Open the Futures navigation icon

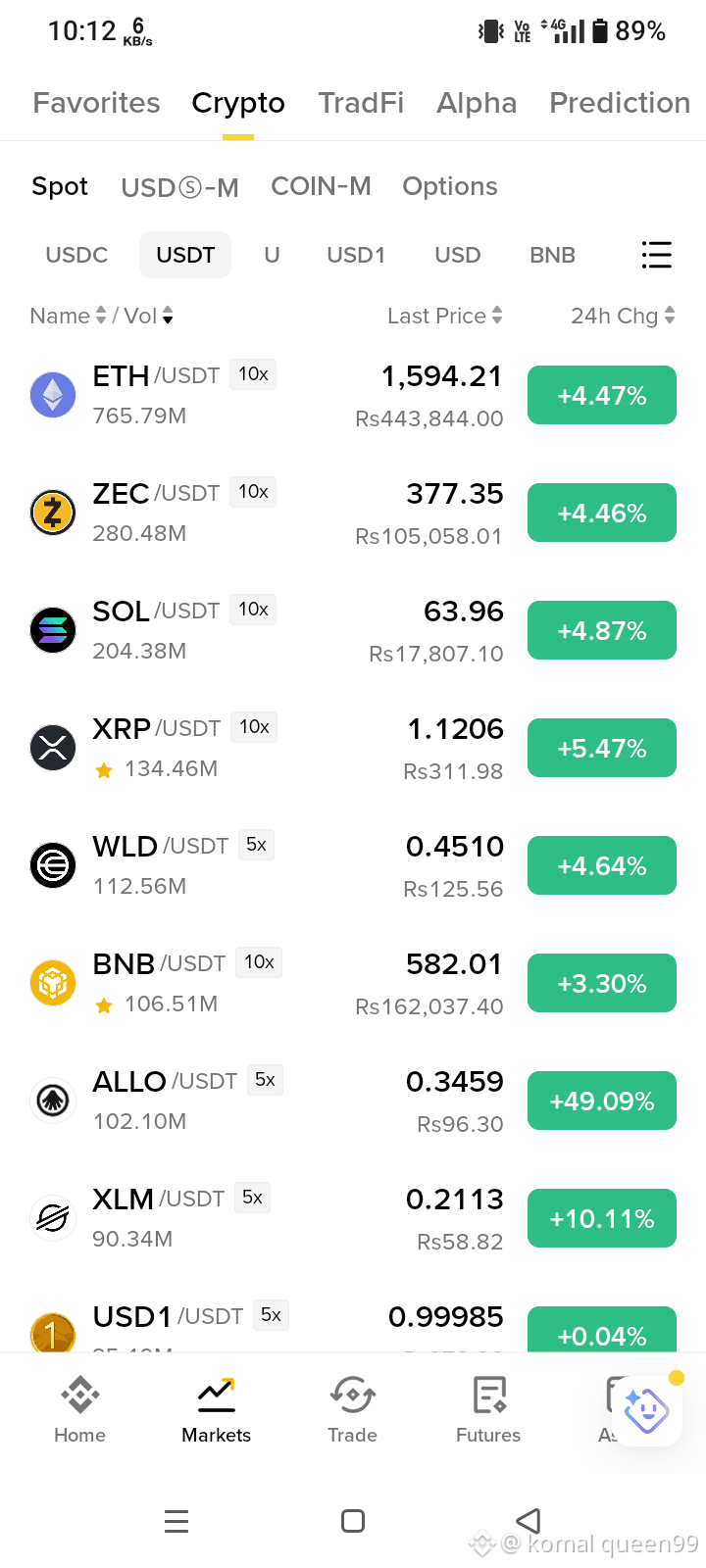pos(488,1394)
